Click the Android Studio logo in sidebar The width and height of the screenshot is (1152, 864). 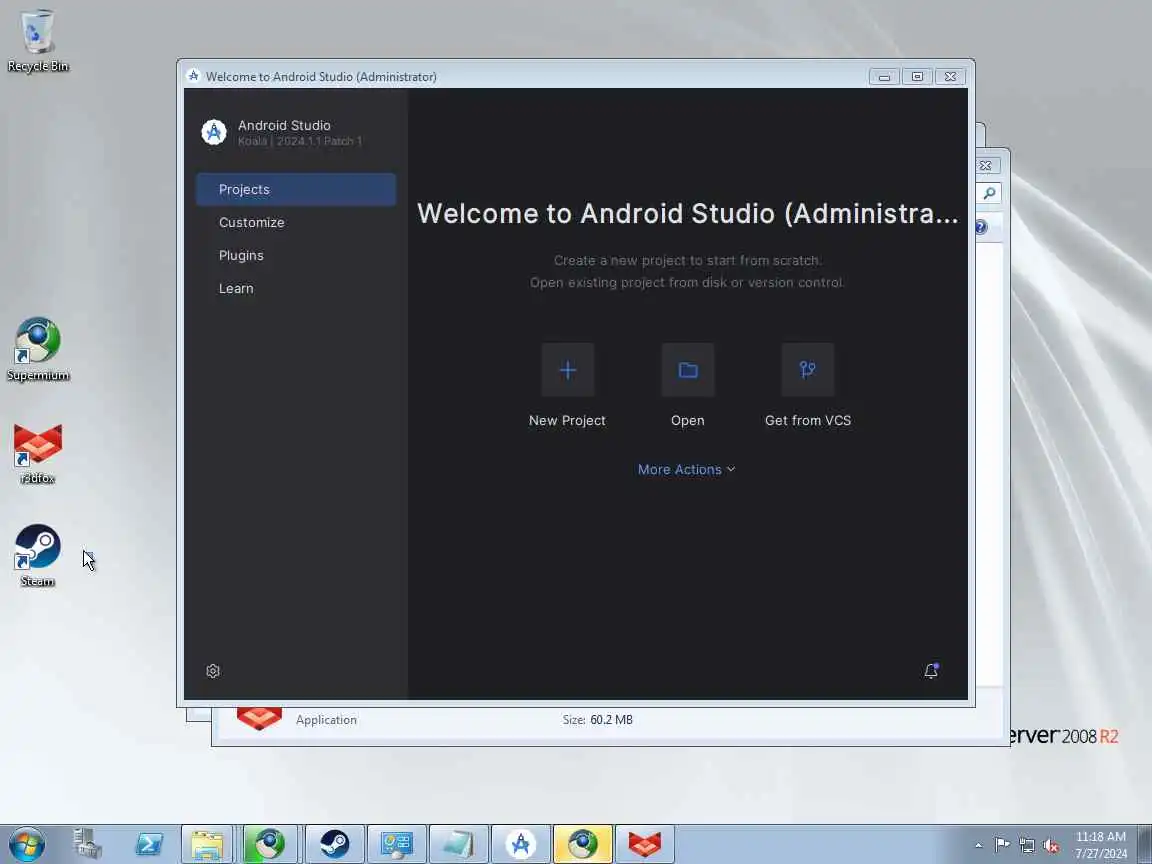tap(214, 132)
